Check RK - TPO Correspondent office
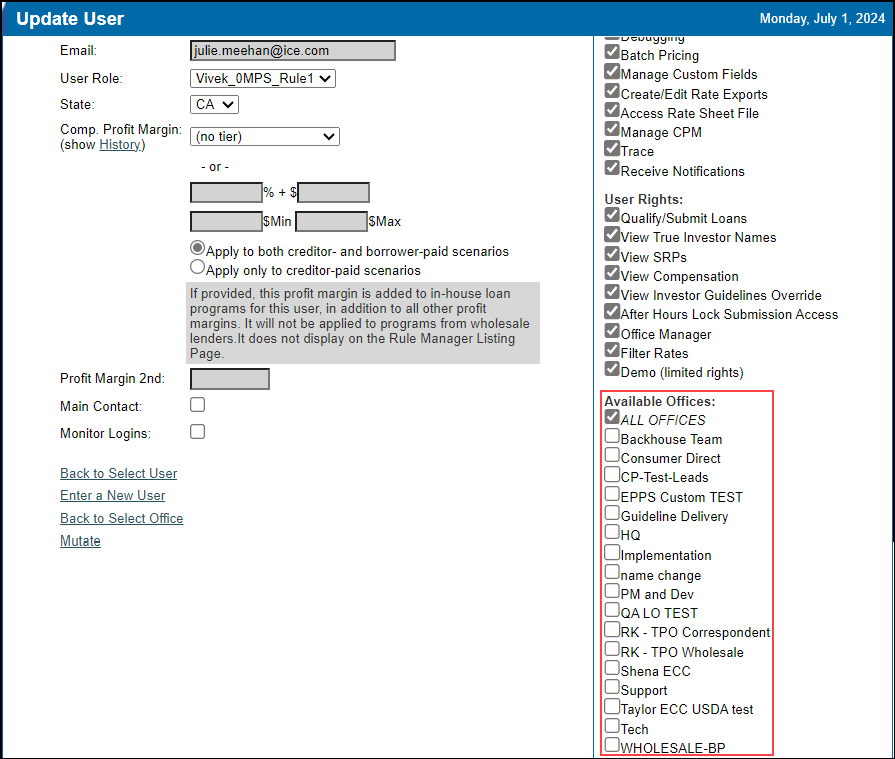The width and height of the screenshot is (895, 759). [x=612, y=629]
